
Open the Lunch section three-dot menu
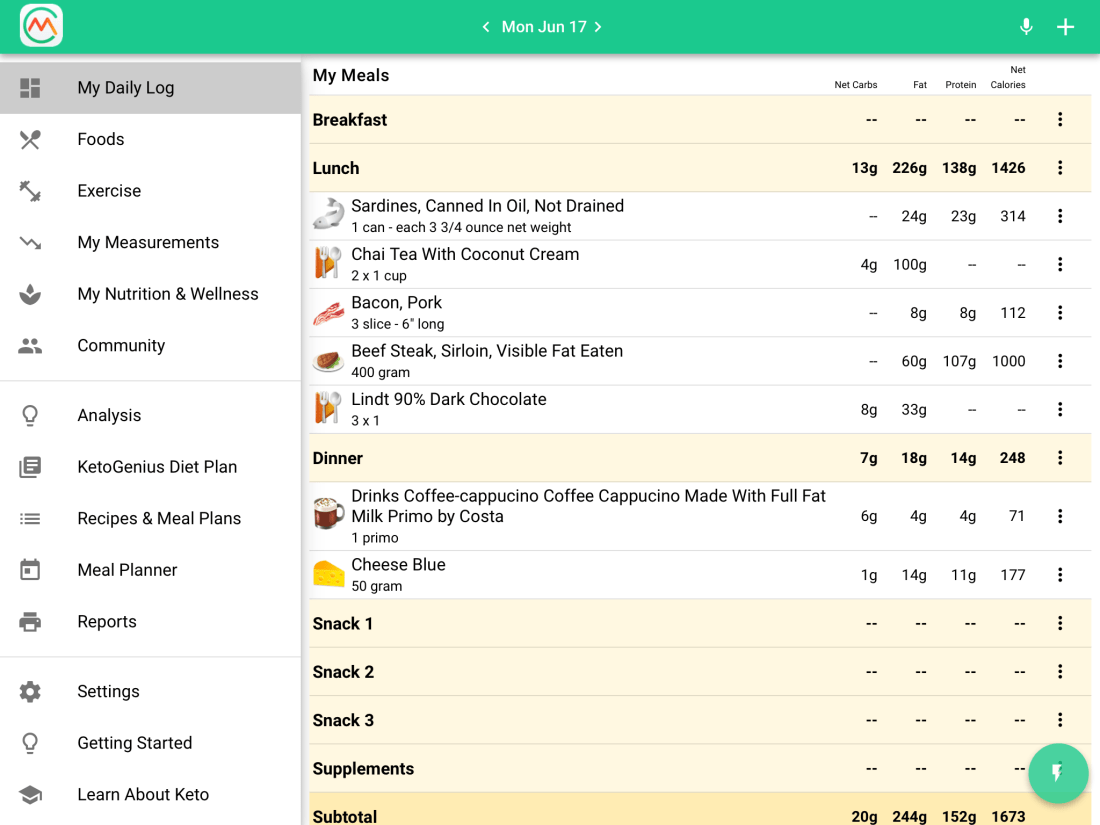tap(1060, 168)
